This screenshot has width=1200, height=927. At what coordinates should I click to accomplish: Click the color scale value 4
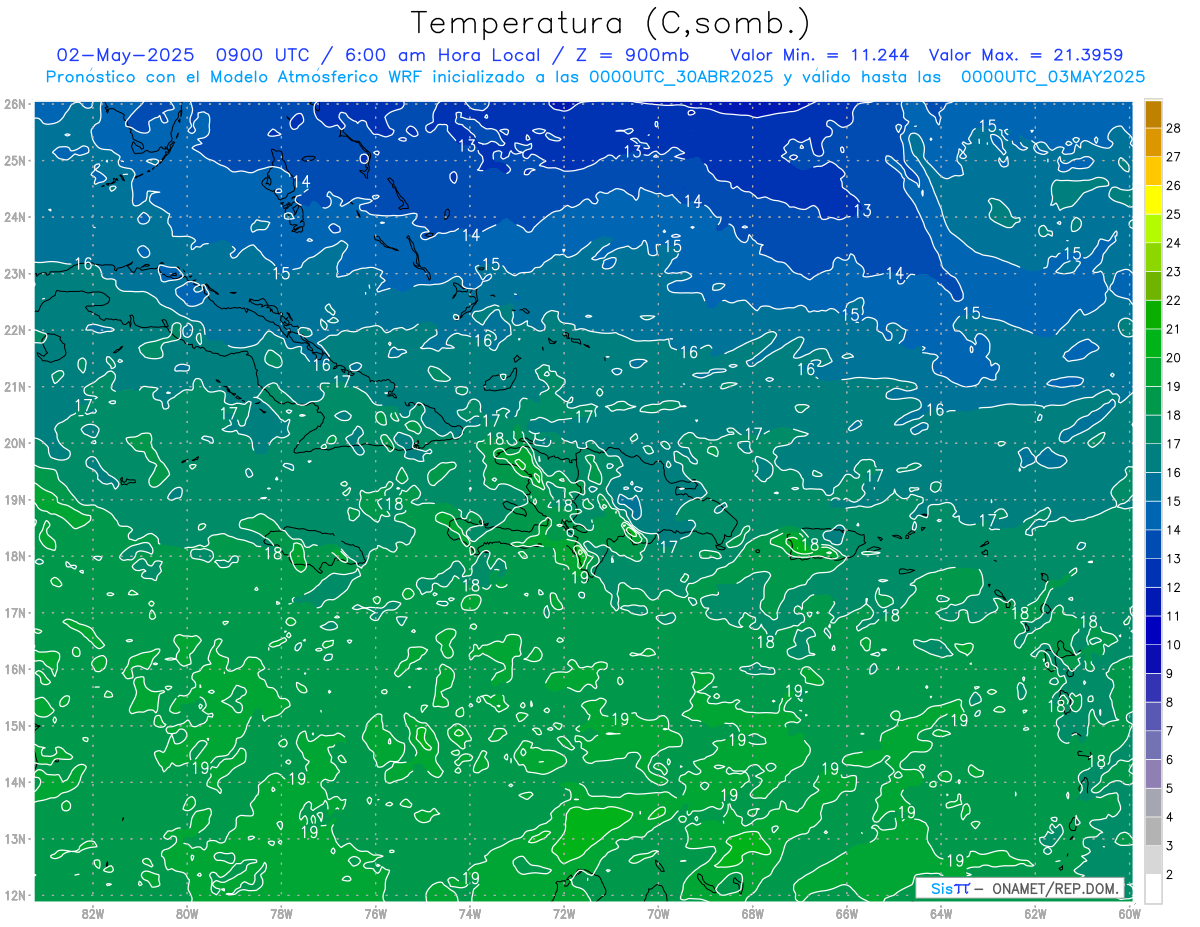1170,817
